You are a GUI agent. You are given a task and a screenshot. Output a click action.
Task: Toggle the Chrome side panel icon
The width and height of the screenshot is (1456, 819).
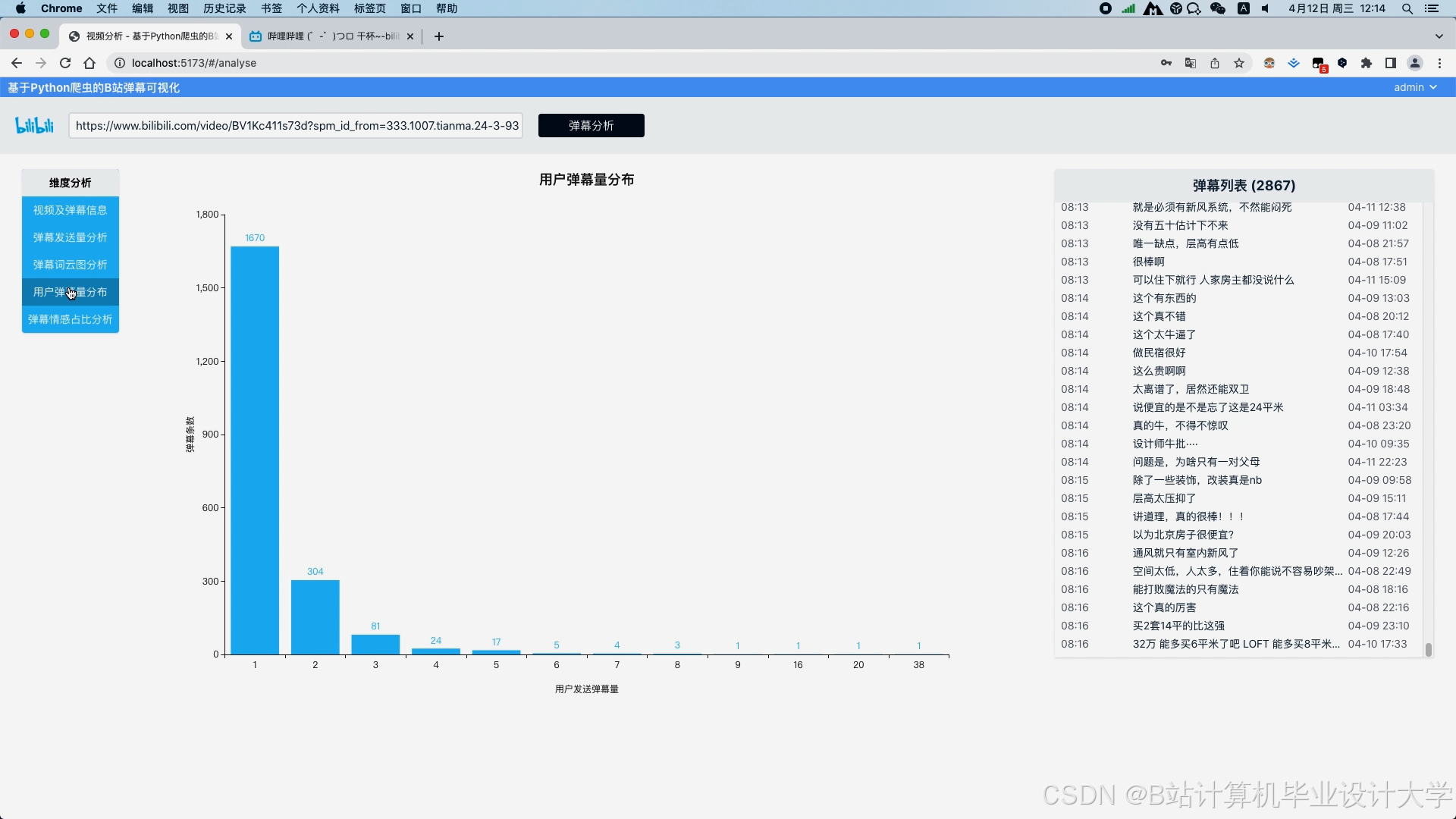coord(1391,63)
